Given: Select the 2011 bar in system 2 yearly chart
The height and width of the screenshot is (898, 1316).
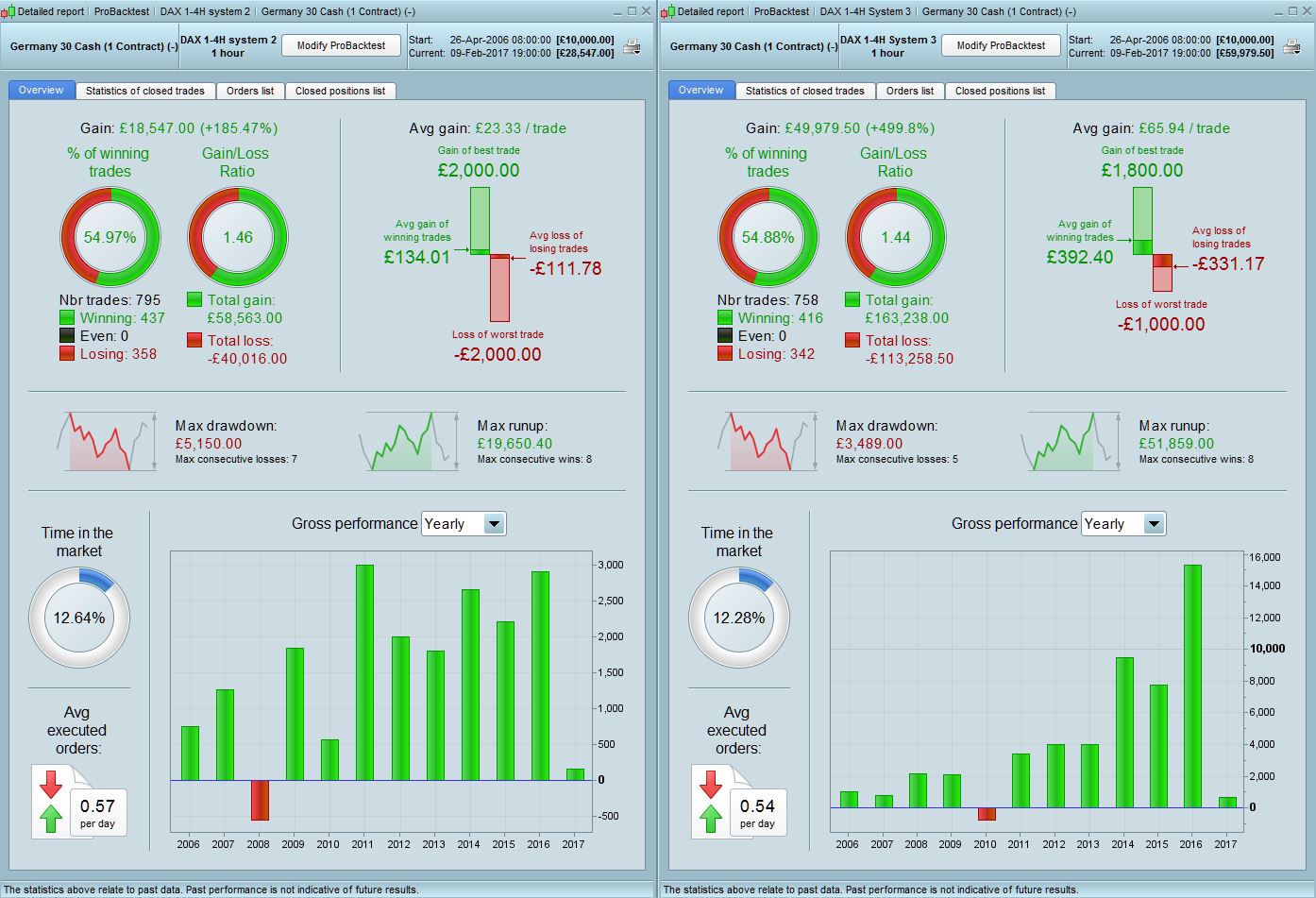Looking at the screenshot, I should tap(364, 672).
